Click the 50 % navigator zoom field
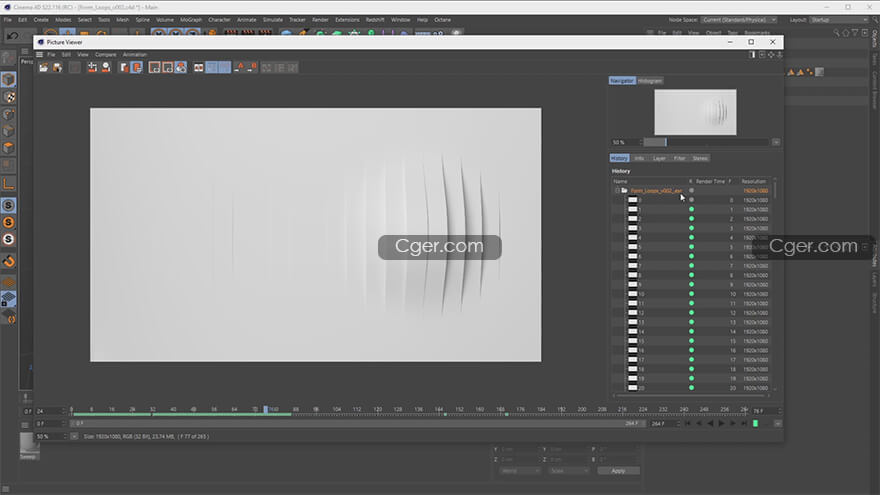880x495 pixels. pos(625,143)
